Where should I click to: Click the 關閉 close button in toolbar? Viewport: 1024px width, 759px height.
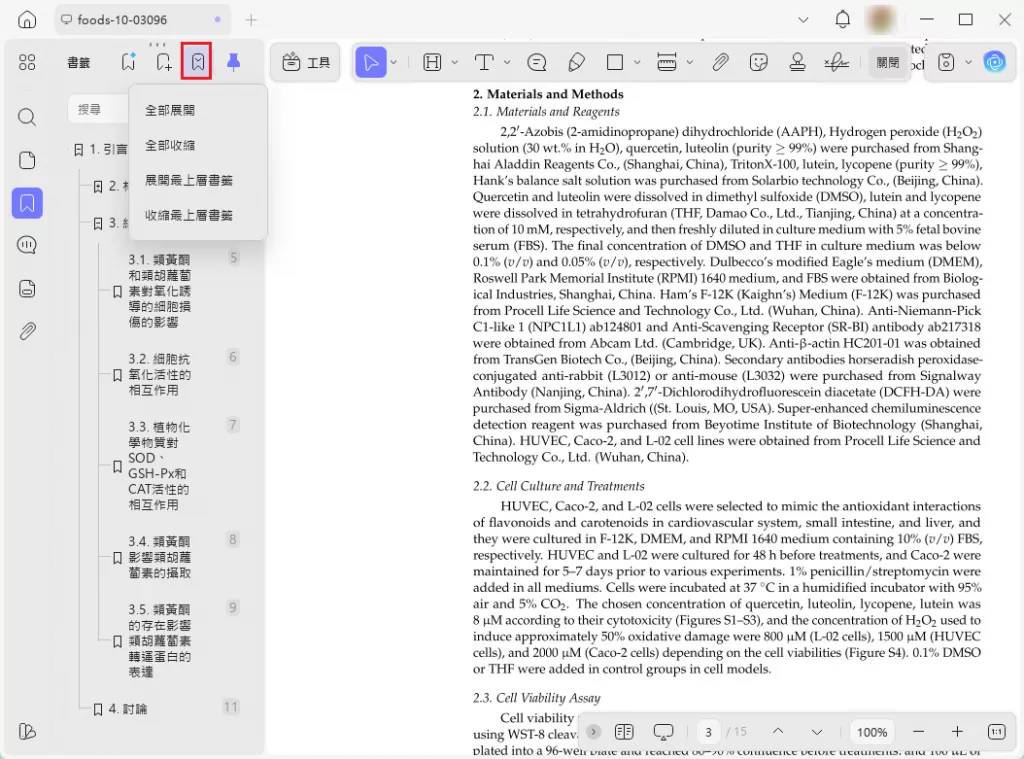888,62
